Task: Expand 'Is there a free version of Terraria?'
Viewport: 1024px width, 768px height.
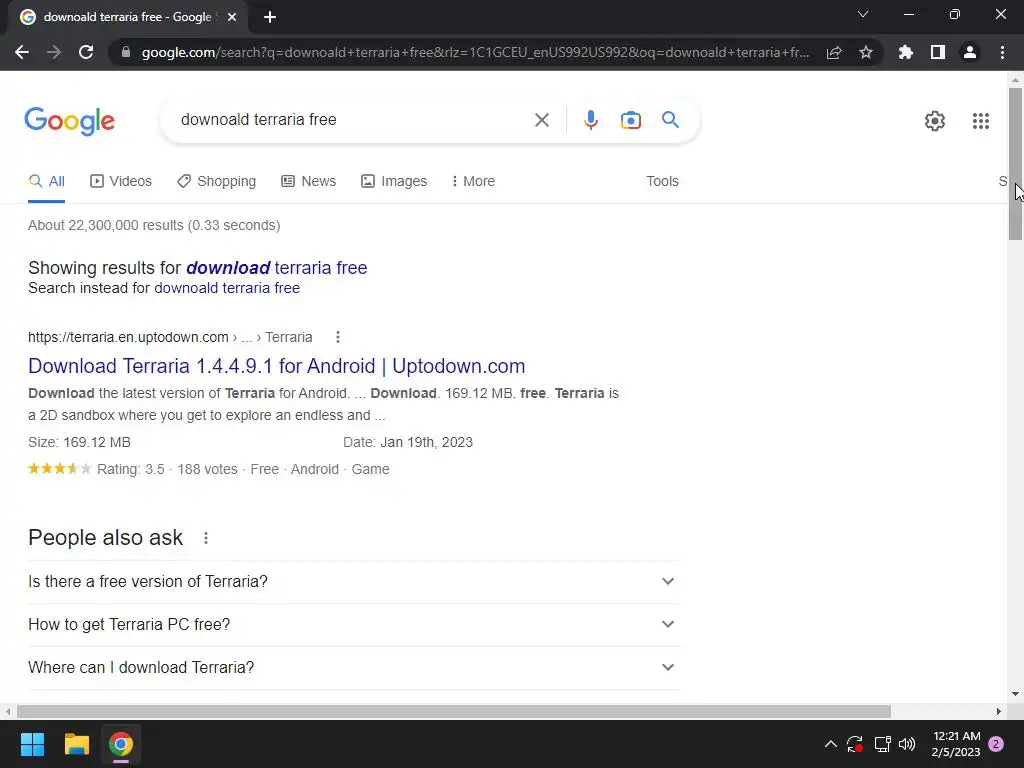Action: click(354, 581)
